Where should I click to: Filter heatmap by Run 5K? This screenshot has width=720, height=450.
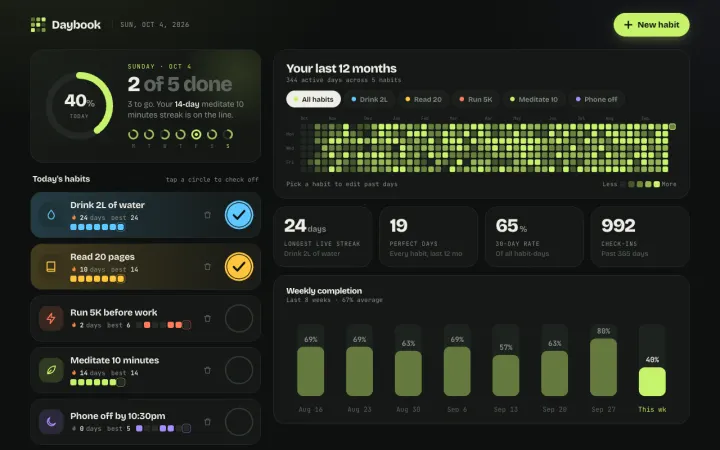(476, 99)
